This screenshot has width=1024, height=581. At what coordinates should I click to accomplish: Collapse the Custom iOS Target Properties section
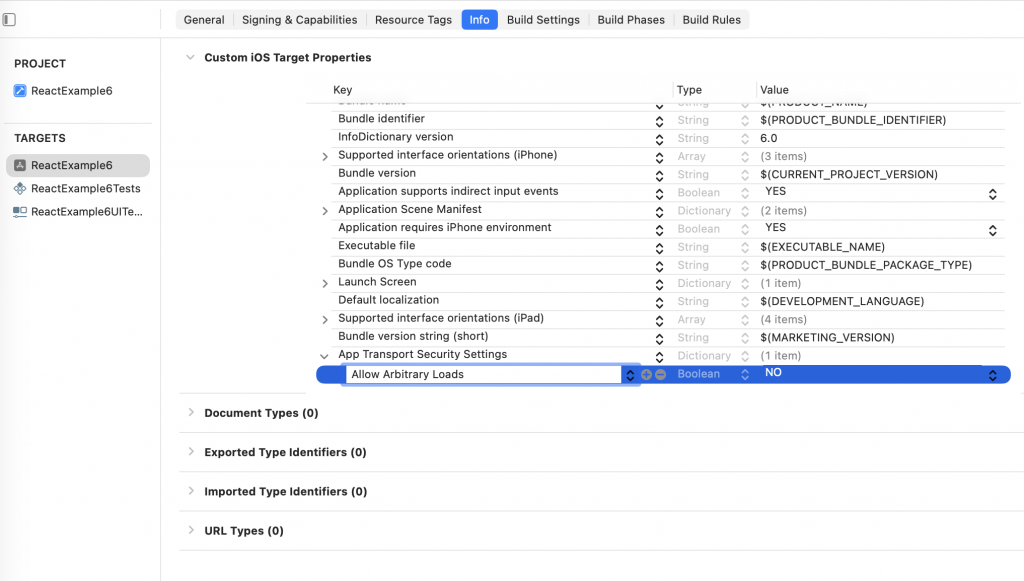point(191,57)
